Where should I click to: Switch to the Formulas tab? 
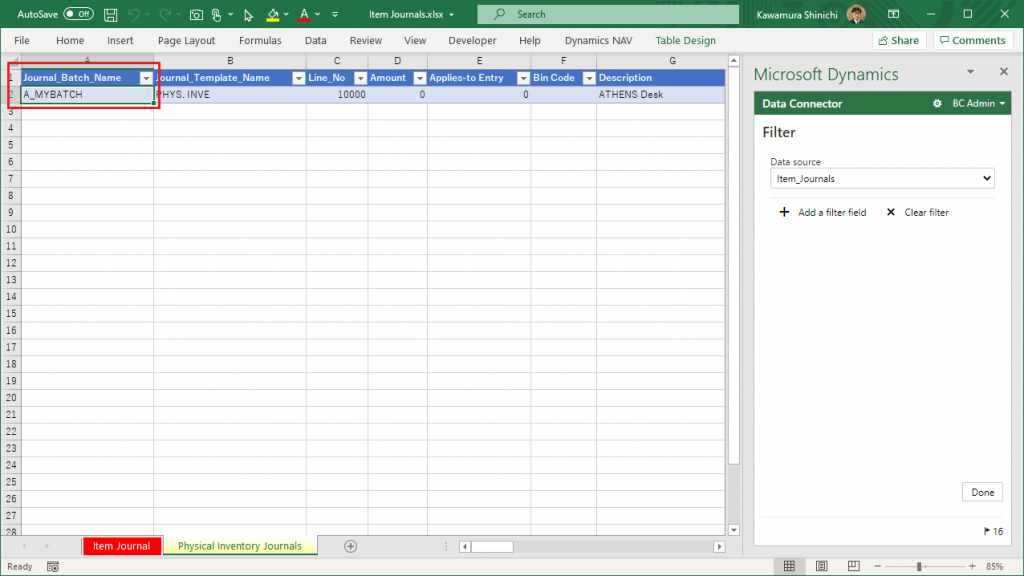pyautogui.click(x=260, y=40)
